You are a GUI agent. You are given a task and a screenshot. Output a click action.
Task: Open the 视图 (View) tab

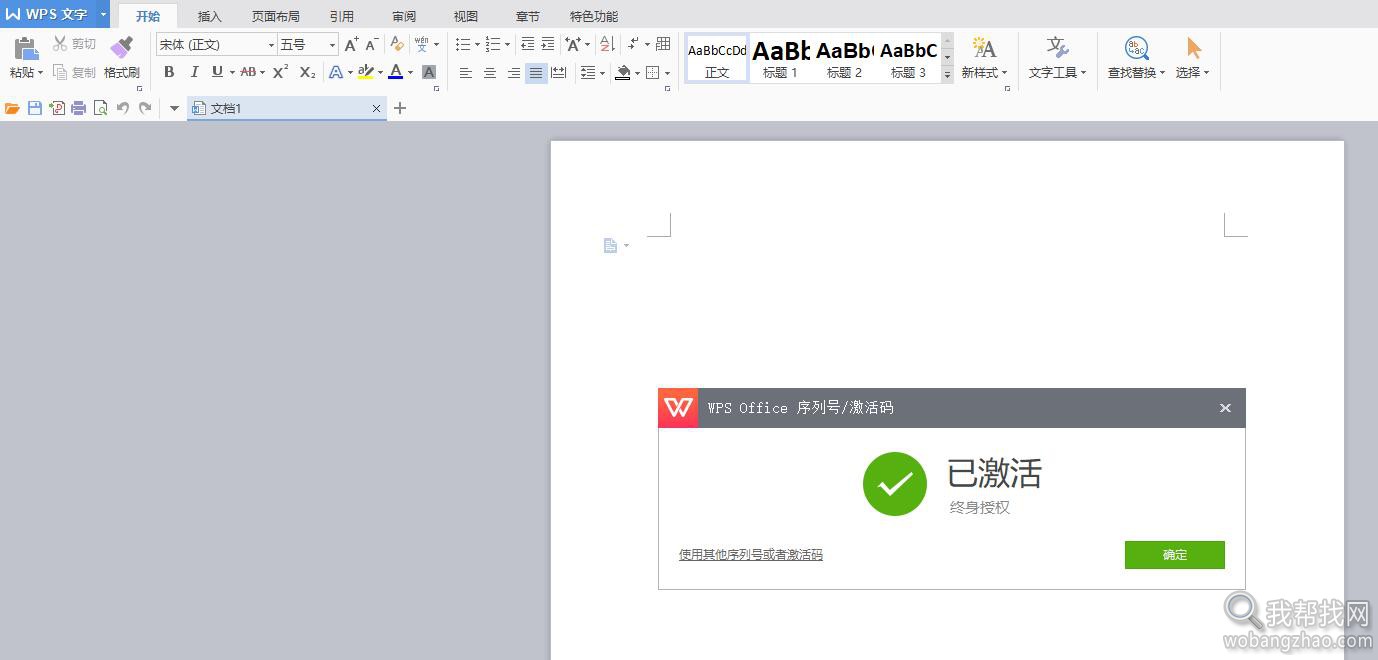click(466, 16)
